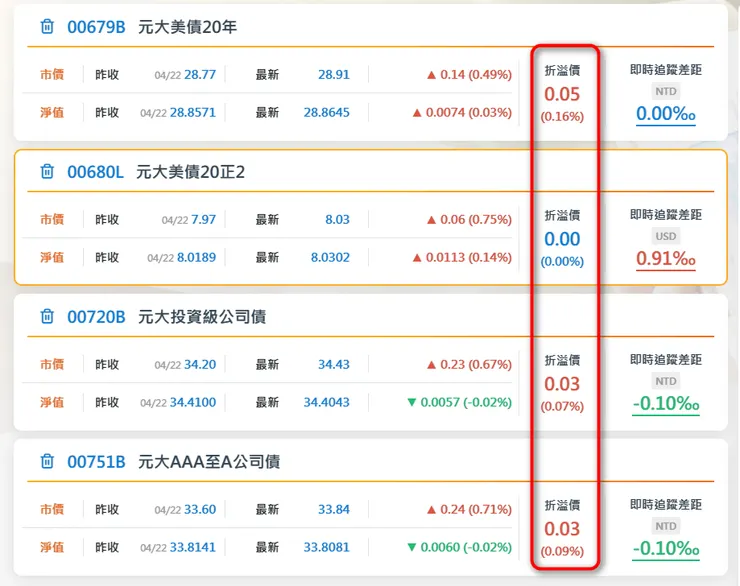Click the -0.10‰ tracking difference of 00720B
Viewport: 740px width, 586px height.
click(x=665, y=403)
